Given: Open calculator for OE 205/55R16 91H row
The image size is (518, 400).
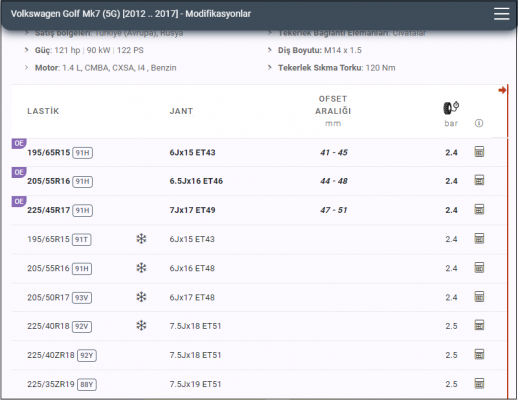Looking at the screenshot, I should pos(479,180).
